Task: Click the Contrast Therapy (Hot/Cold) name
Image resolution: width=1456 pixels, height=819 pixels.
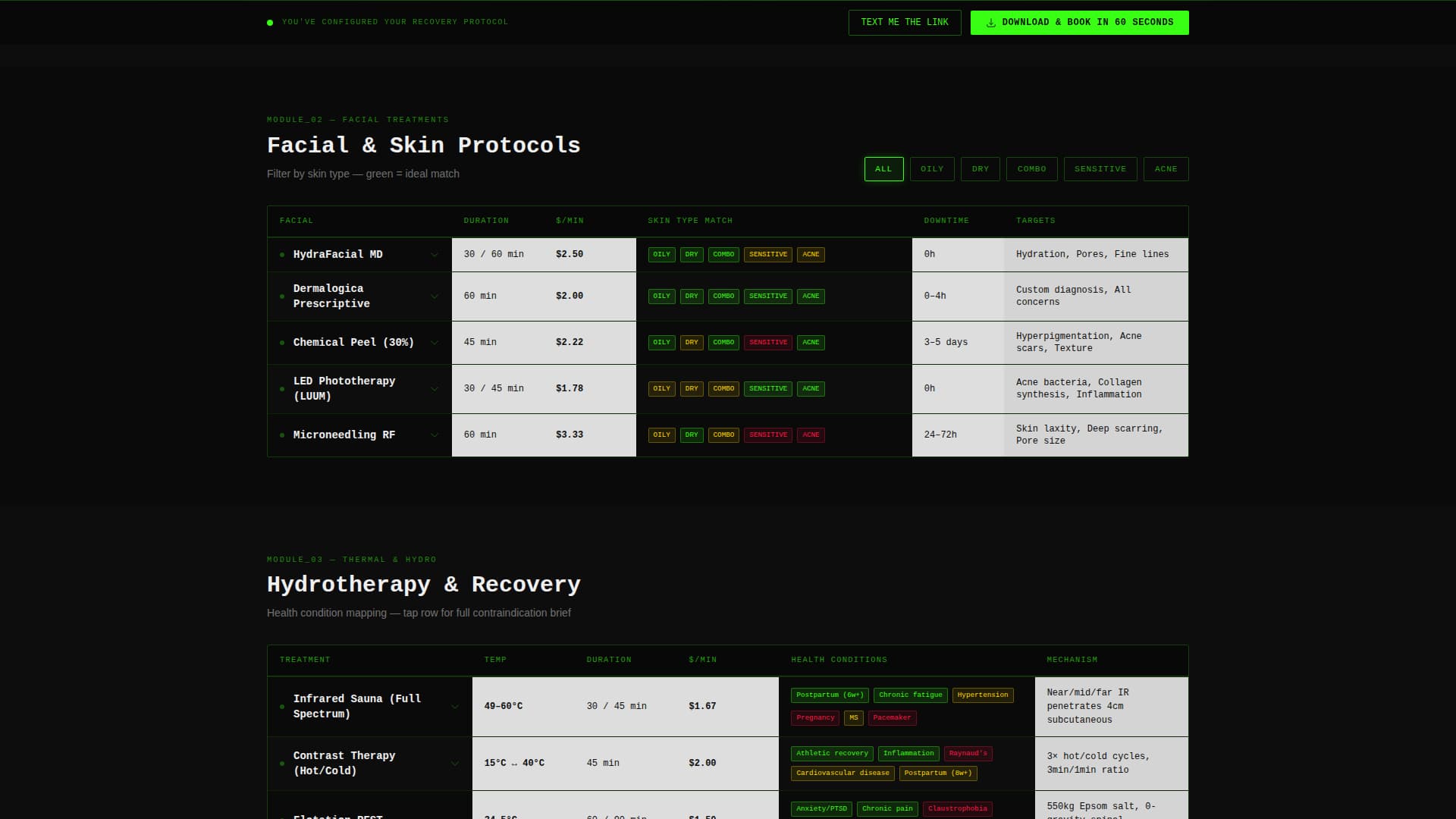Action: 344,764
